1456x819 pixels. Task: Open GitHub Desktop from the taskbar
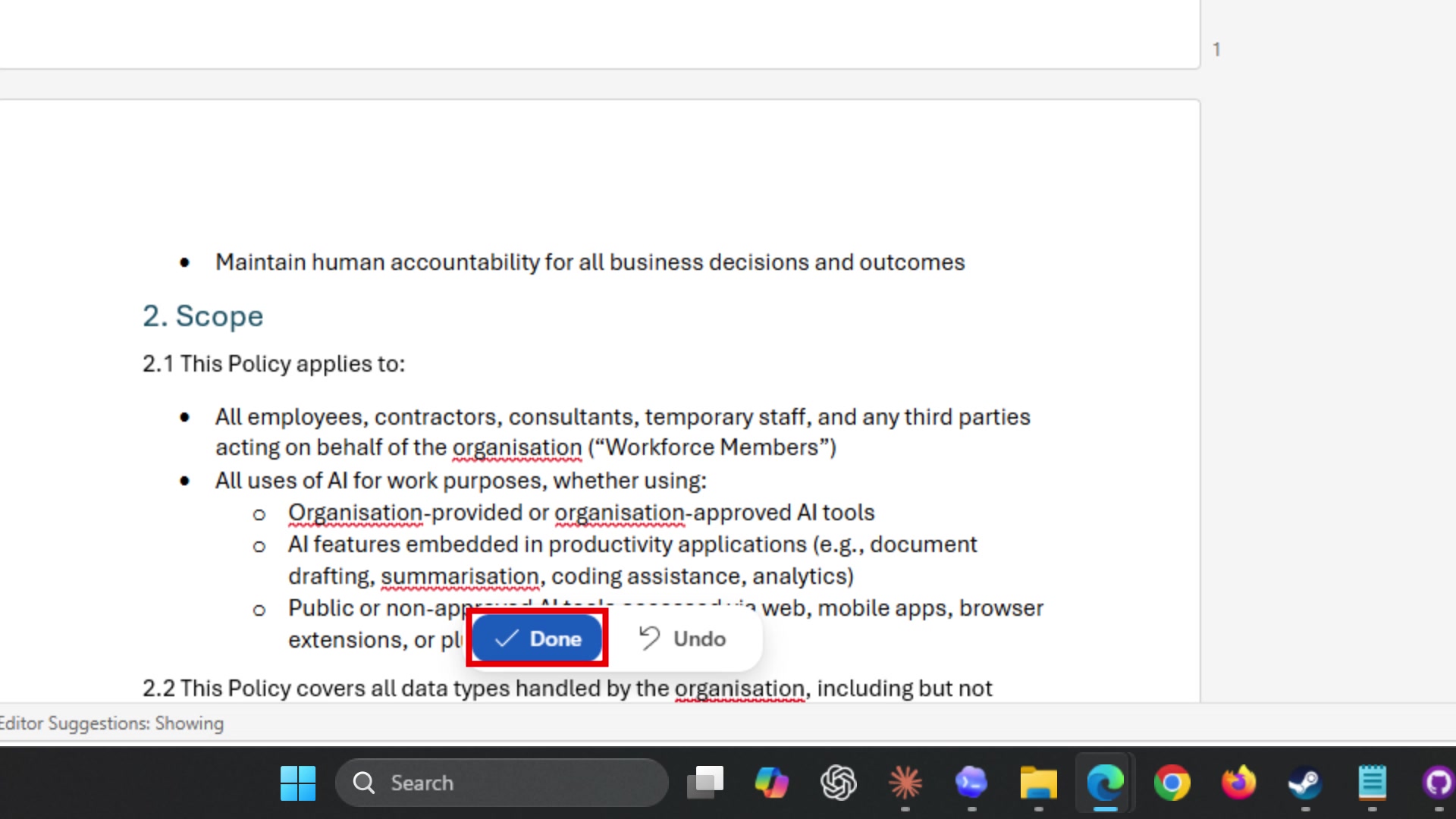[1438, 783]
